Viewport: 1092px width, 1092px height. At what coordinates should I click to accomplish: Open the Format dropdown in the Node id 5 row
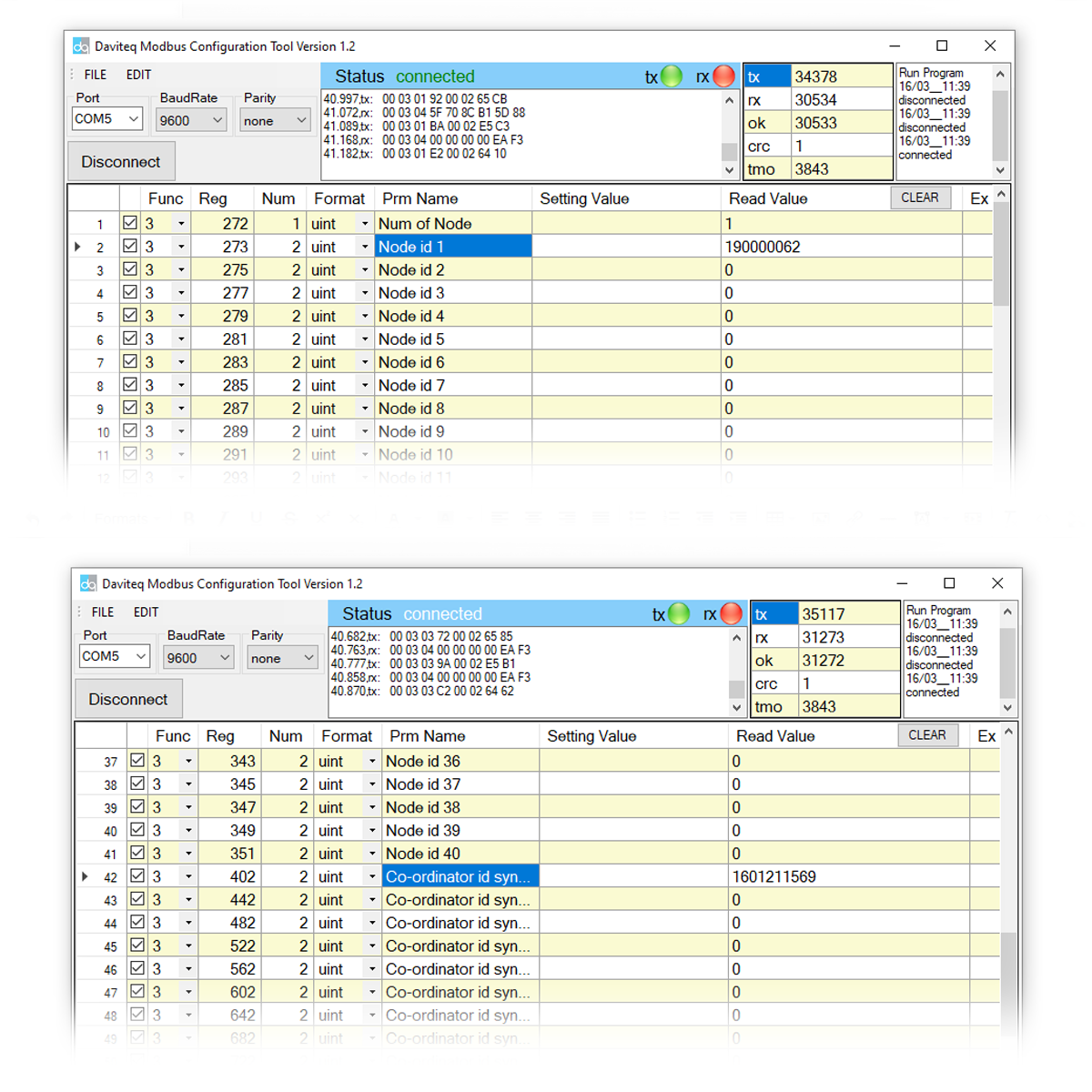tap(365, 339)
